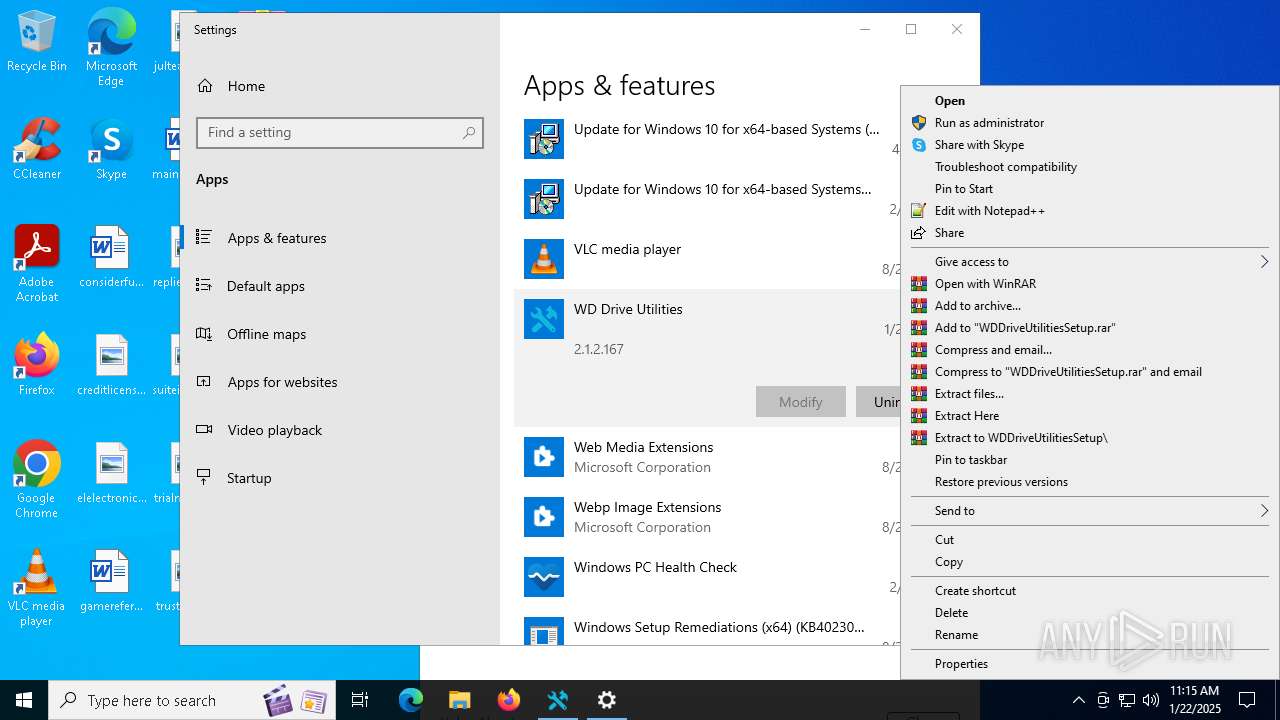Open Task View from the taskbar

(x=360, y=700)
